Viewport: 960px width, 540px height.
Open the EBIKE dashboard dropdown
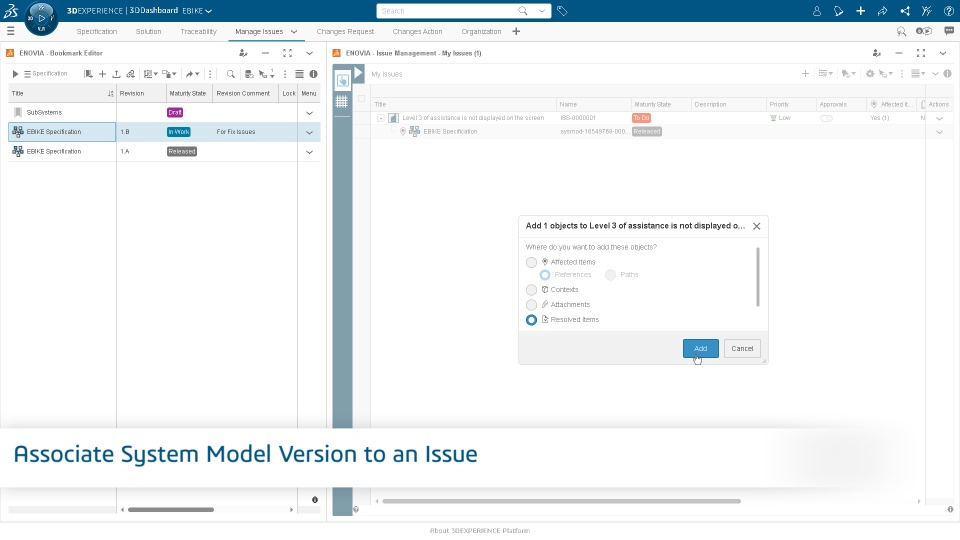tap(209, 11)
